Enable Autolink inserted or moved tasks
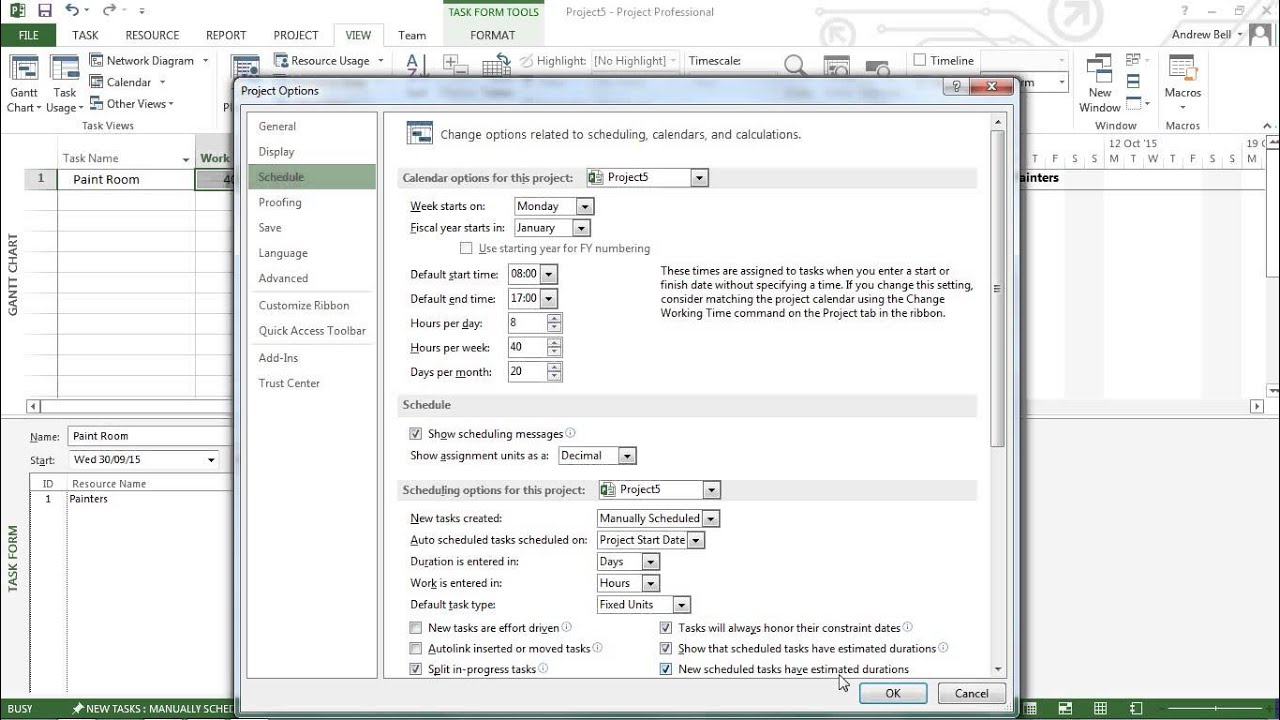 [x=416, y=649]
